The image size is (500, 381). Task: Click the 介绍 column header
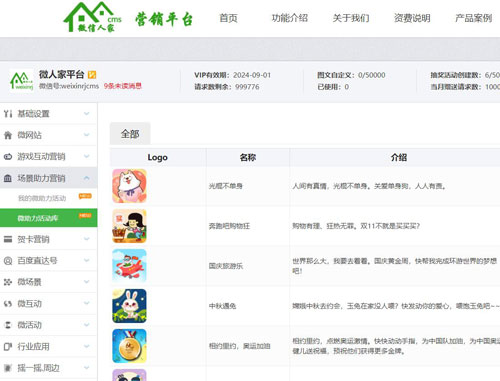399,157
